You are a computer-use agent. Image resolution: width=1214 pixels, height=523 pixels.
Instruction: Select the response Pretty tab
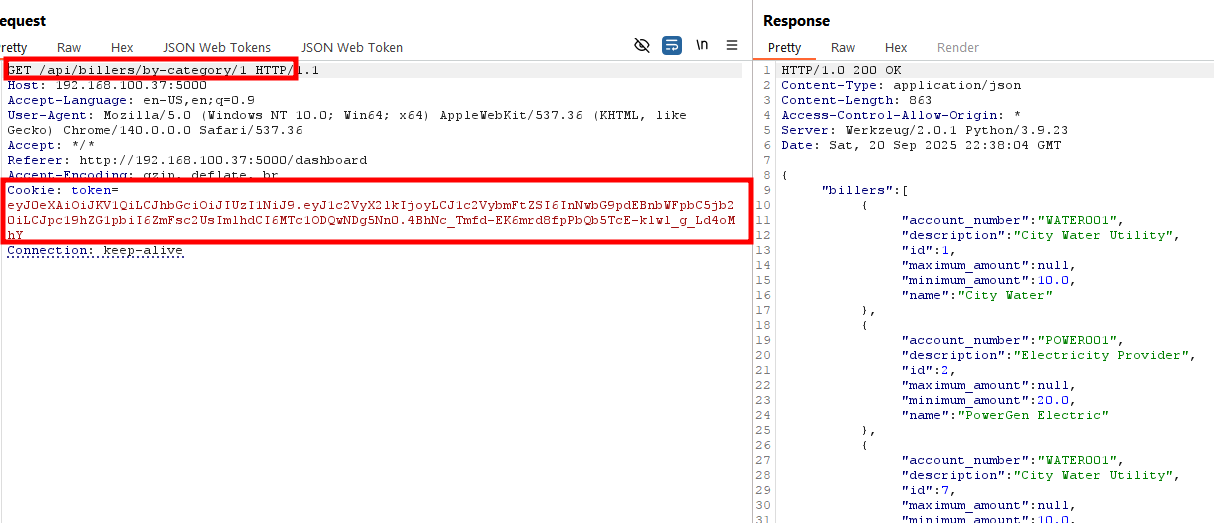coord(784,47)
